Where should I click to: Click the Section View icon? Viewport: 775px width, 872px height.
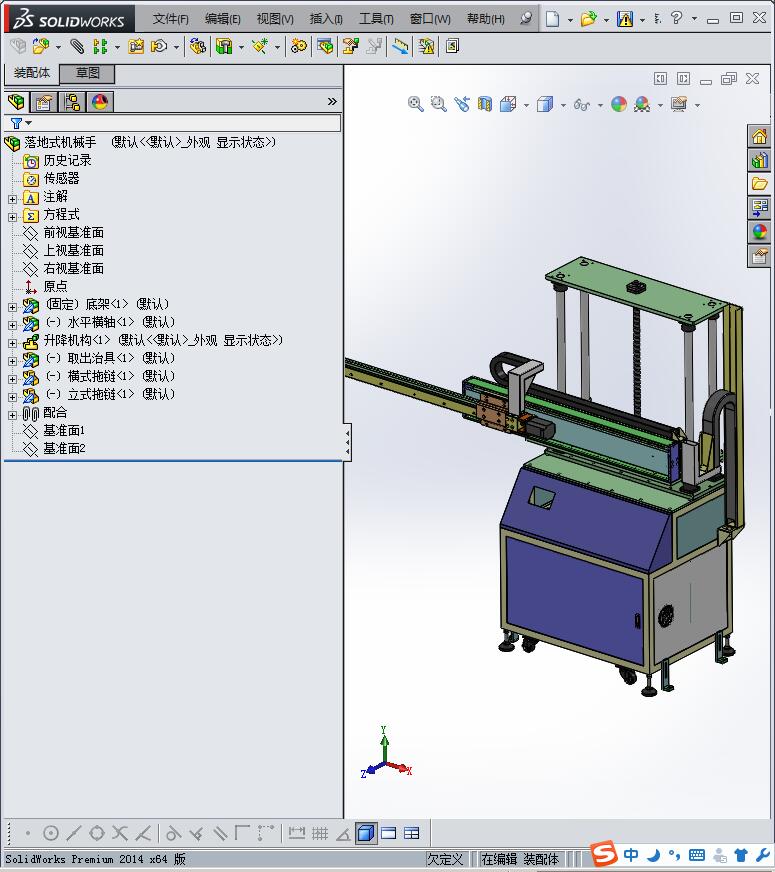click(485, 104)
